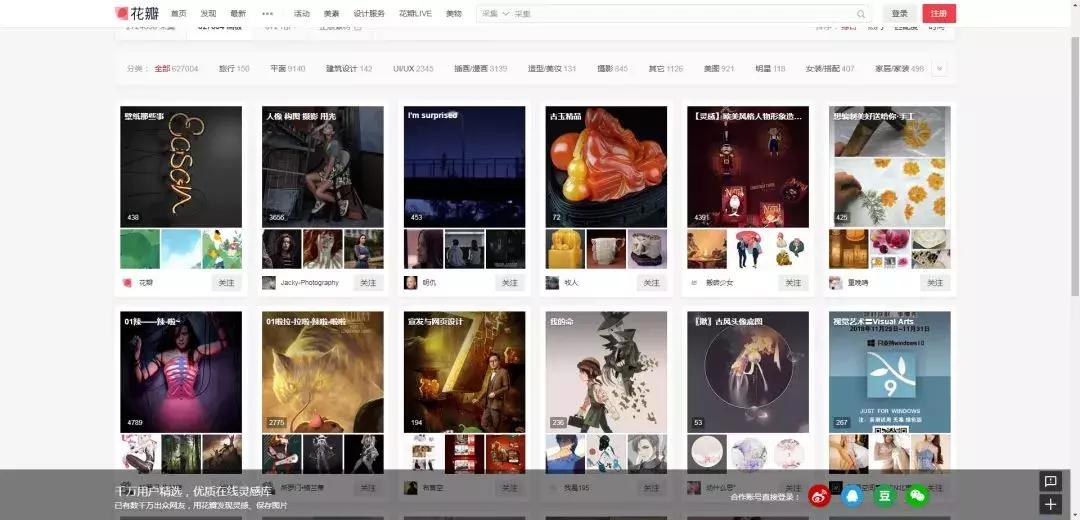Log in with the WeChat icon
Viewport: 1080px width, 520px height.
click(x=917, y=495)
